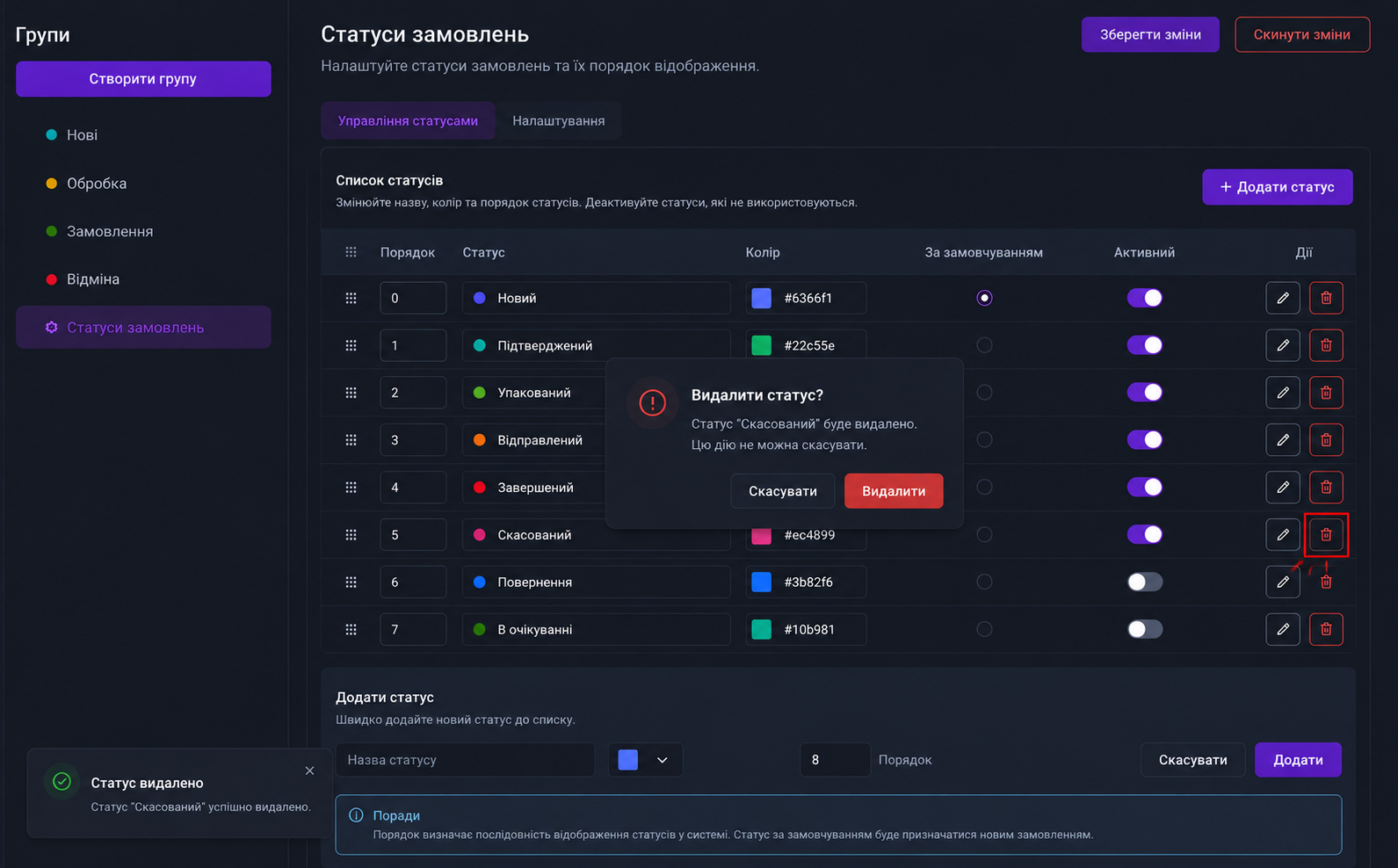
Task: Open the color dropdown in Додати статус
Action: pos(645,760)
